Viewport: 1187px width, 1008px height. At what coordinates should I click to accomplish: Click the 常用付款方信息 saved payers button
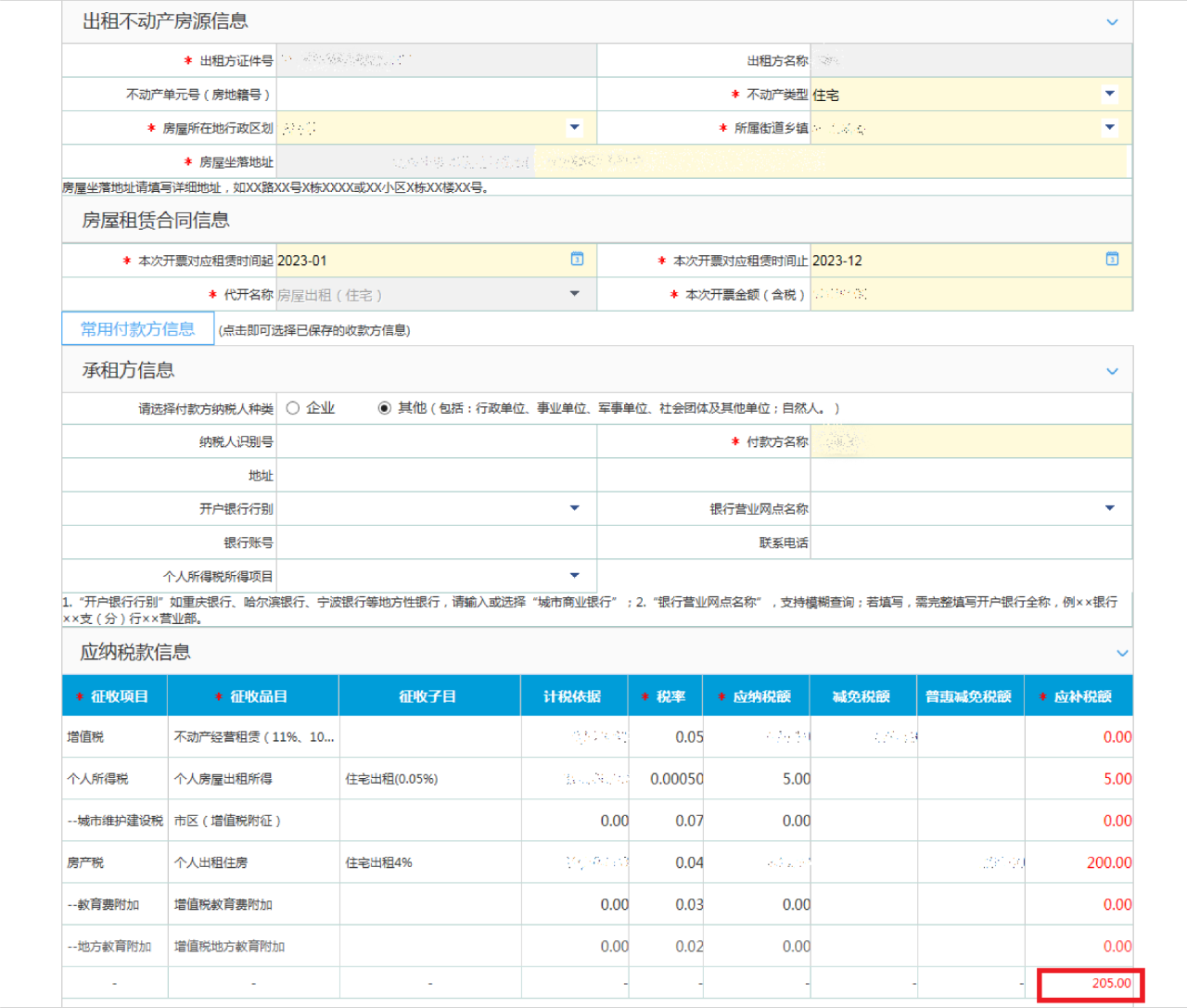pyautogui.click(x=137, y=327)
